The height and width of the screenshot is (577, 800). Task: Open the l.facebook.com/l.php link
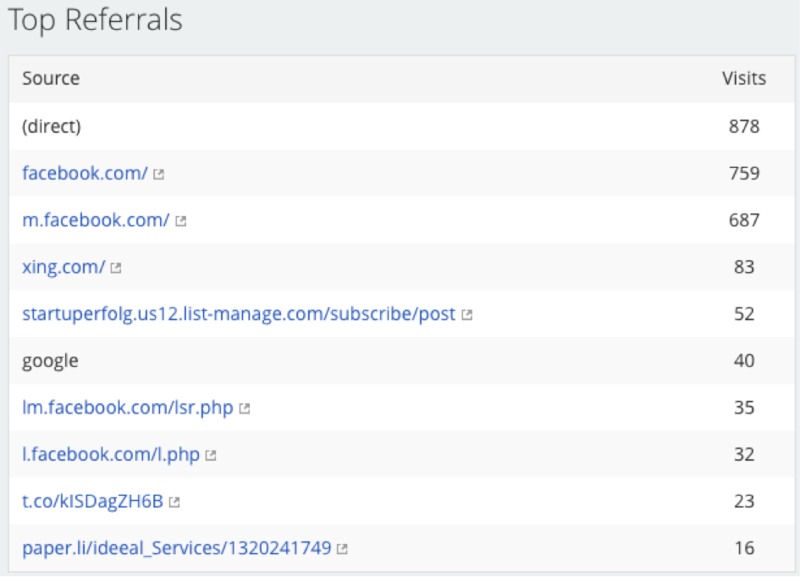pos(111,455)
